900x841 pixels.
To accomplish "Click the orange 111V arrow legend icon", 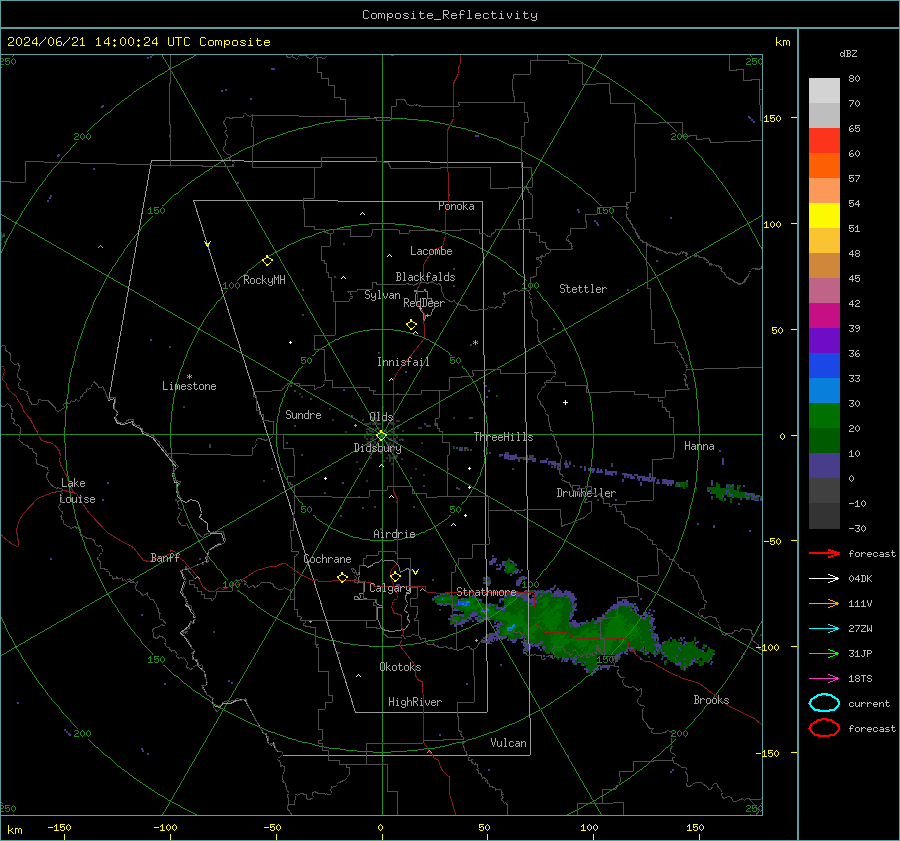I will 824,603.
